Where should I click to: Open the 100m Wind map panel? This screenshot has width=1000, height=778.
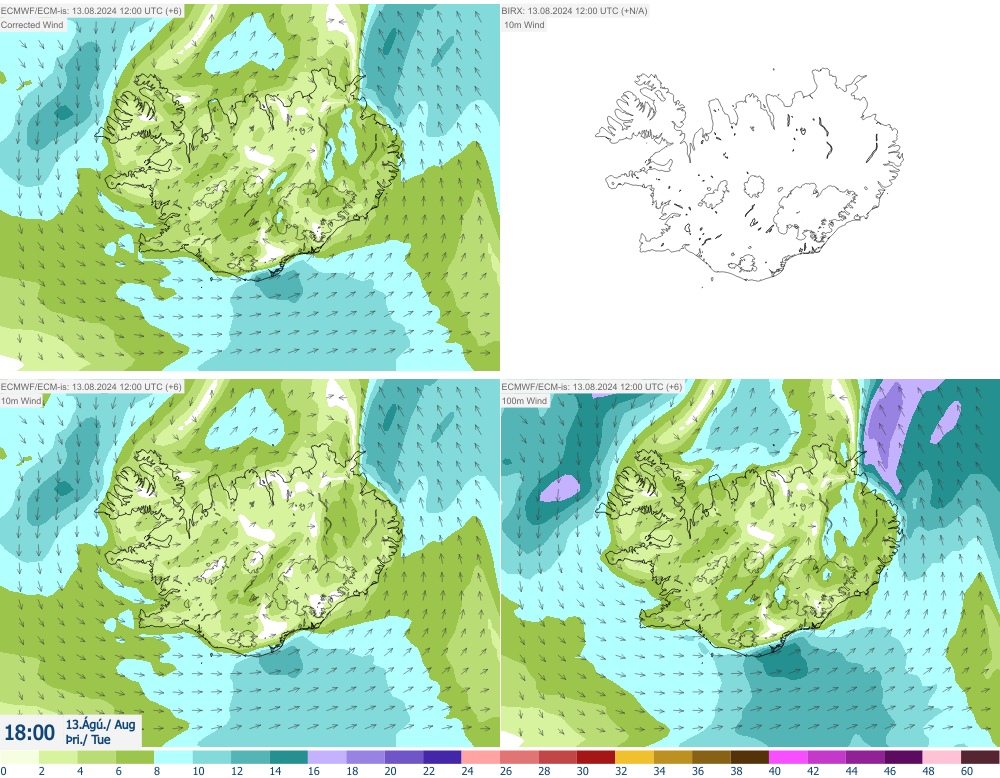(x=750, y=563)
